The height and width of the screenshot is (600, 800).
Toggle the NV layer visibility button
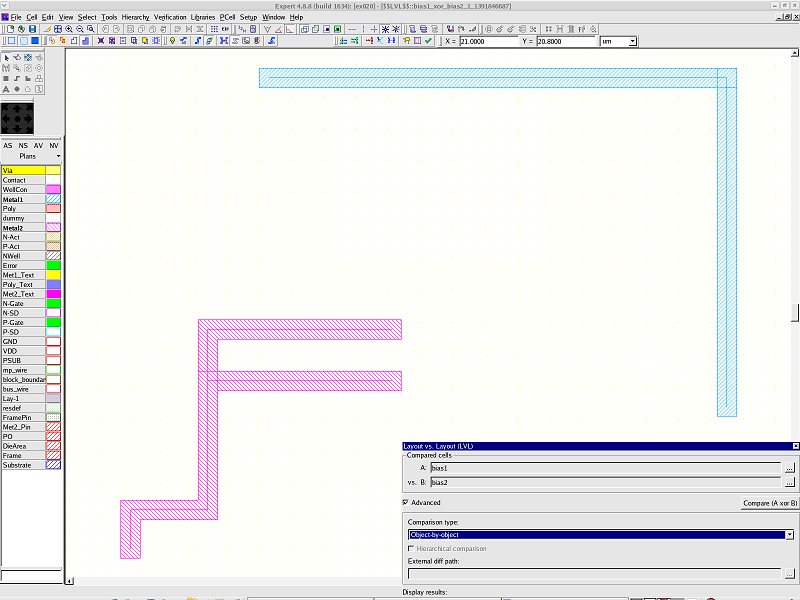pyautogui.click(x=54, y=146)
